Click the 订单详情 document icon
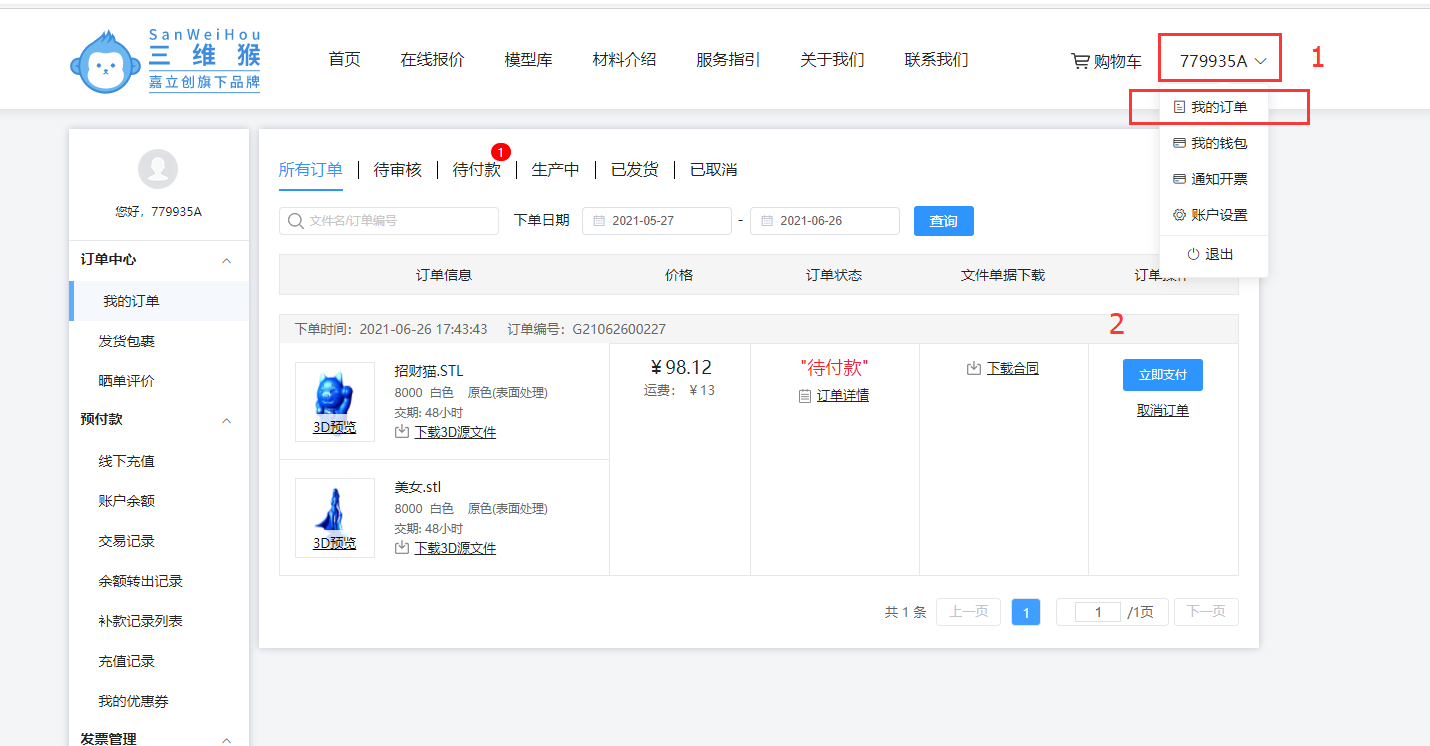The height and width of the screenshot is (746, 1430). 805,396
